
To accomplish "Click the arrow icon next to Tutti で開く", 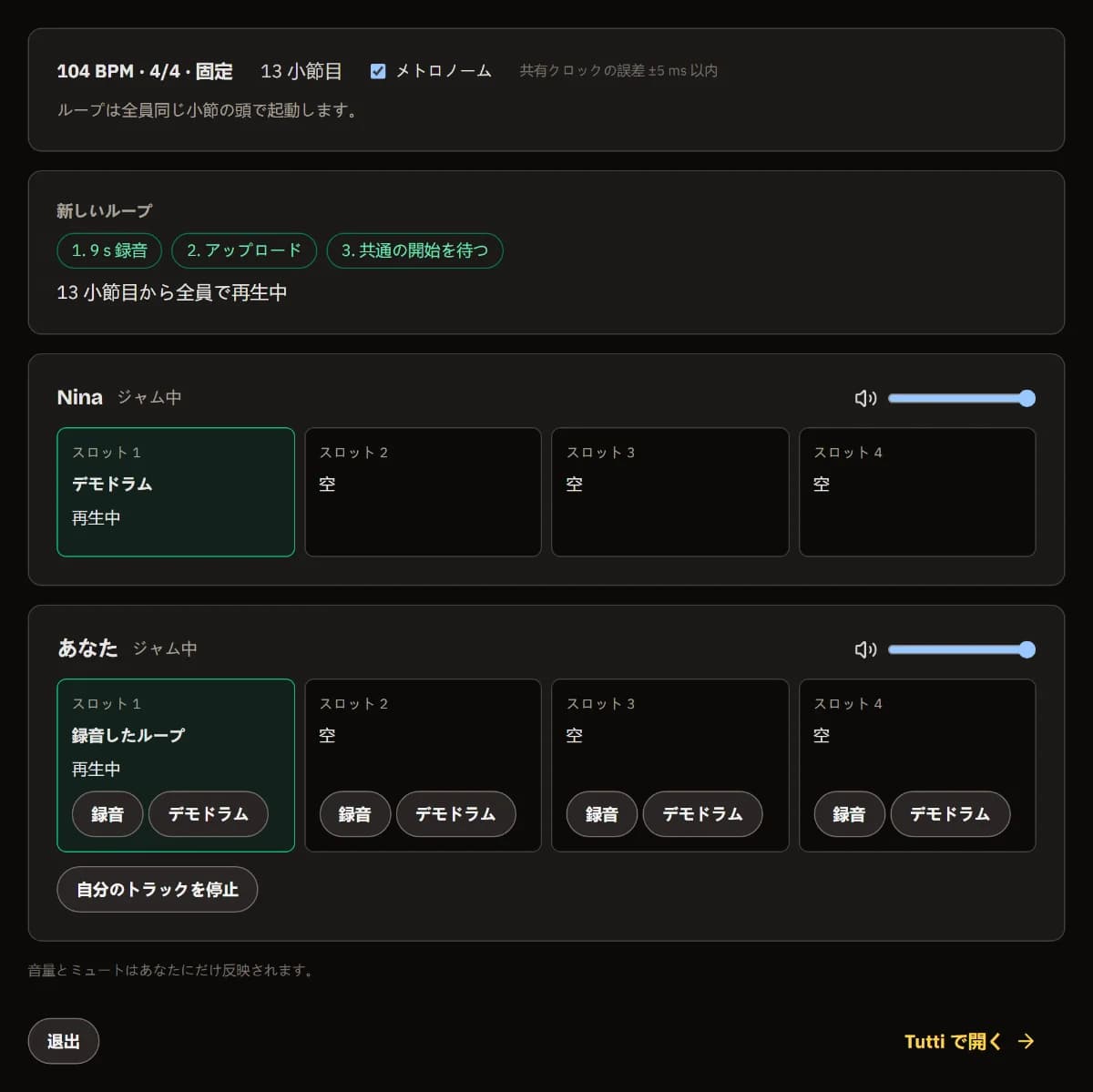I will [x=1026, y=1041].
